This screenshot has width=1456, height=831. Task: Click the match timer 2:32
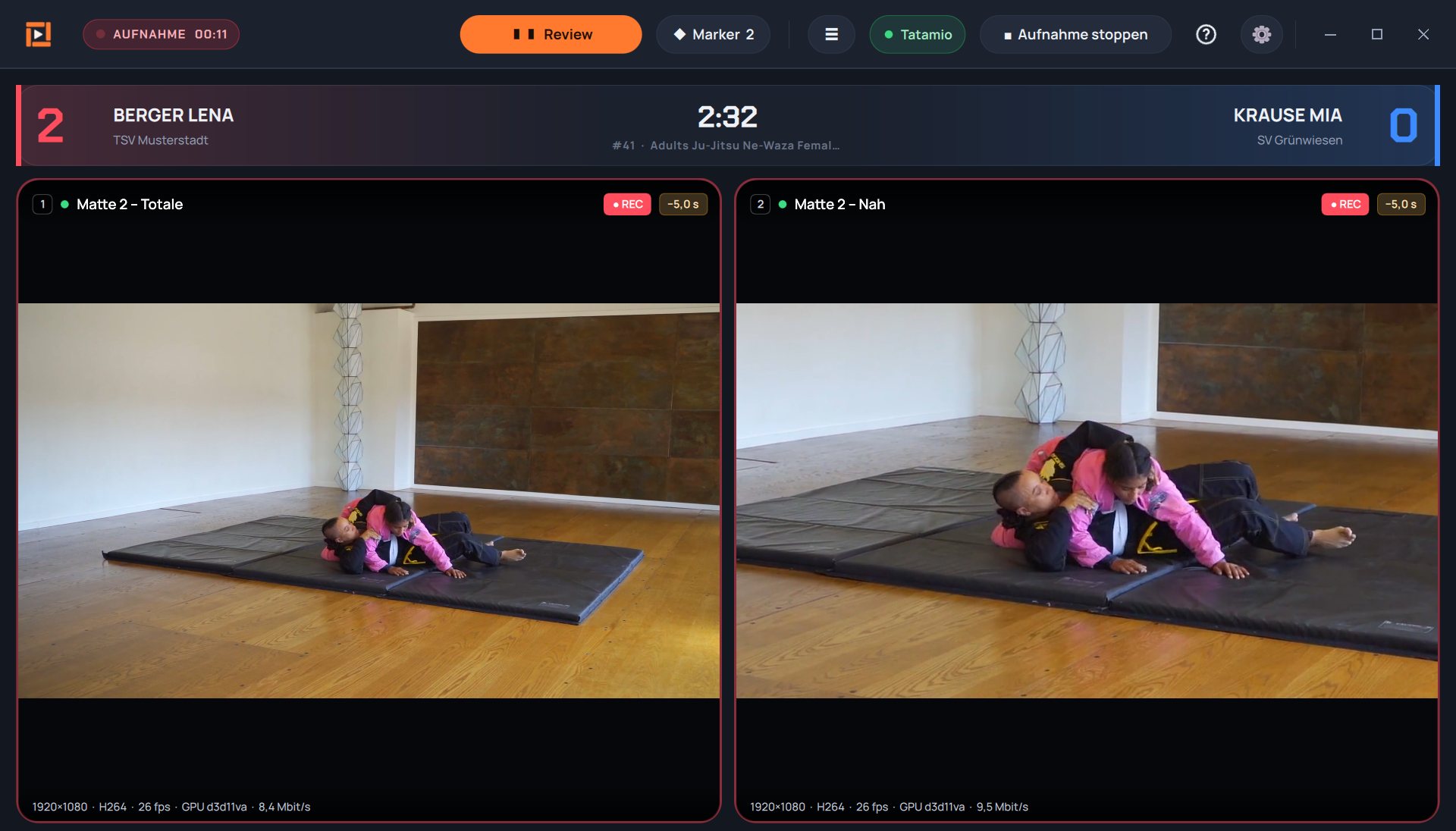[727, 117]
